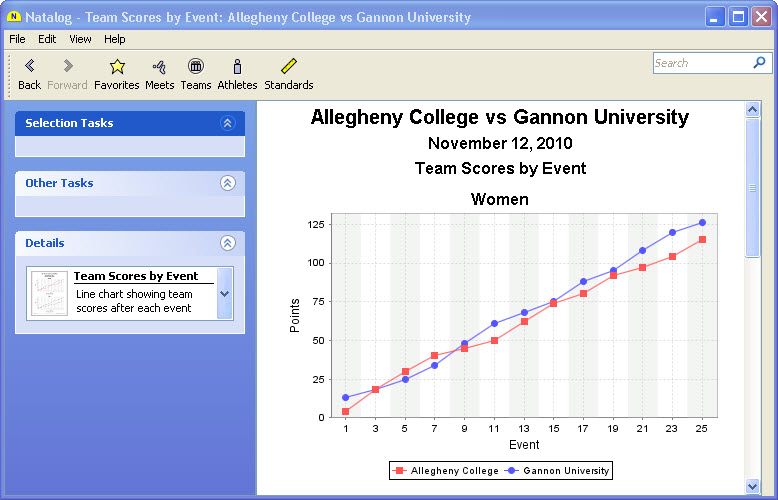Open the Help menu
This screenshot has height=500, width=778.
[x=115, y=39]
